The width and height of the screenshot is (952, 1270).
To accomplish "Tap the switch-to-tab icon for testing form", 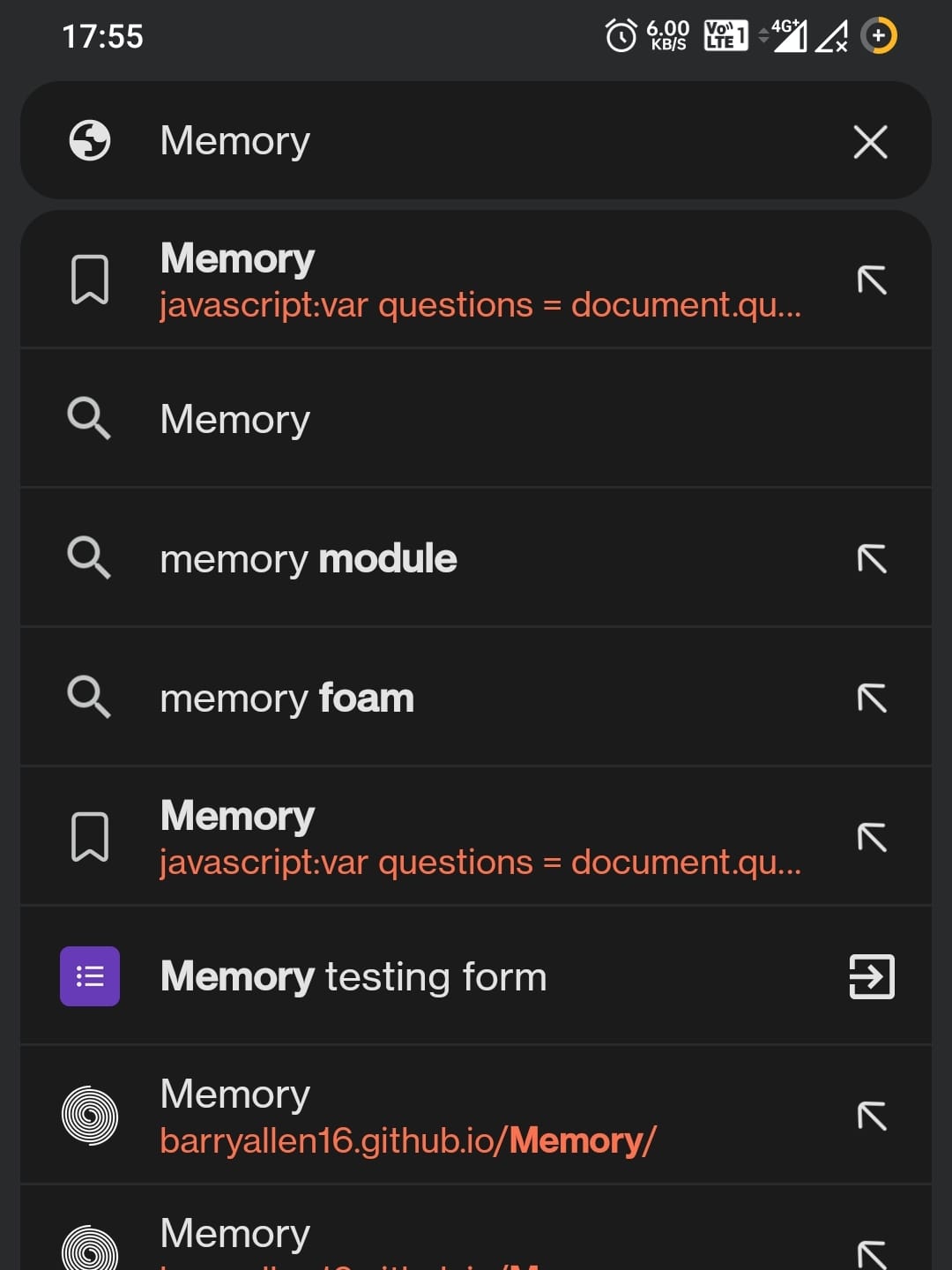I will pyautogui.click(x=871, y=977).
